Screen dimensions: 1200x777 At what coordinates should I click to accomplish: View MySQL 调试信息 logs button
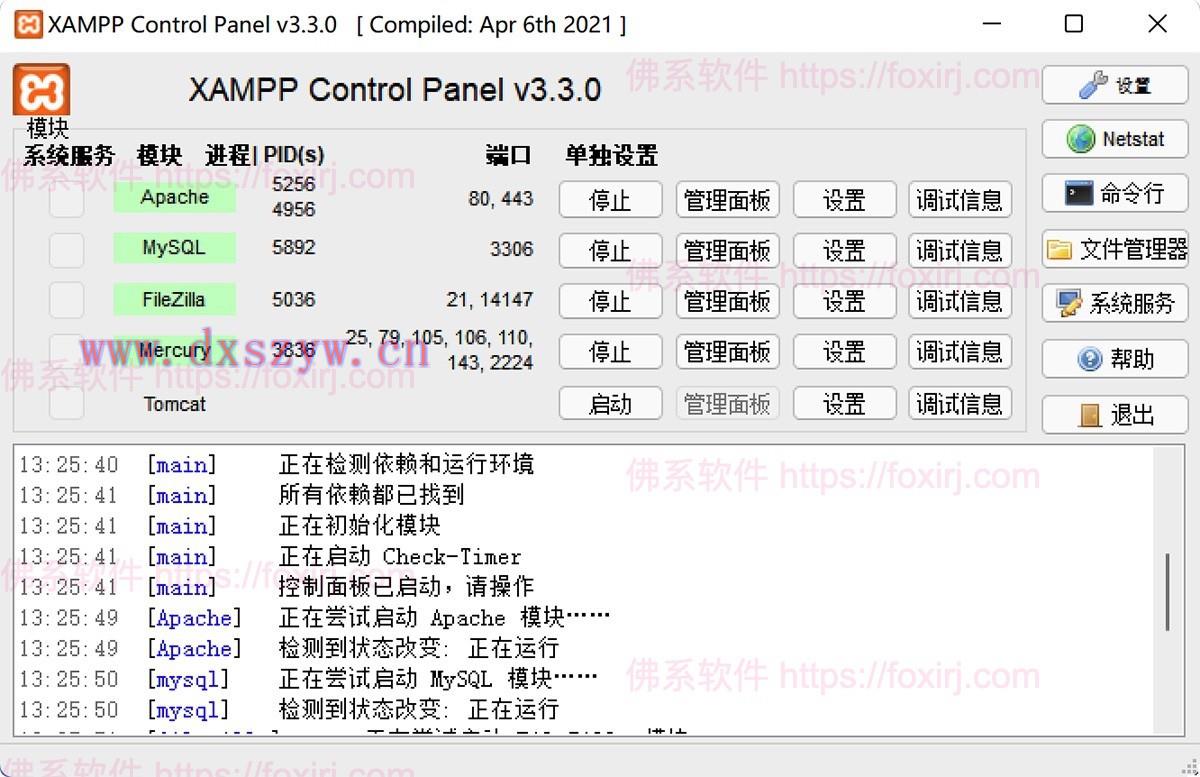click(960, 250)
